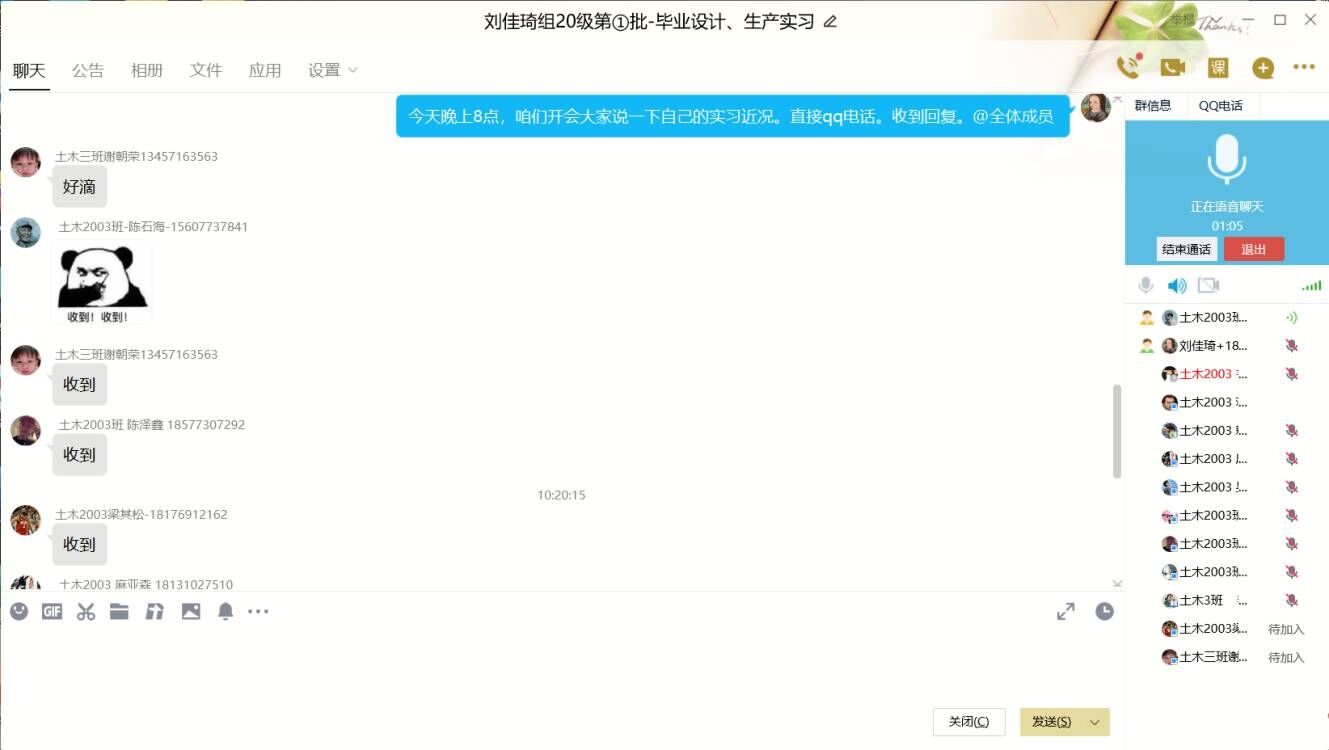Click the muted mic icon beside 刘佳琦+18
1329x750 pixels.
click(1291, 346)
